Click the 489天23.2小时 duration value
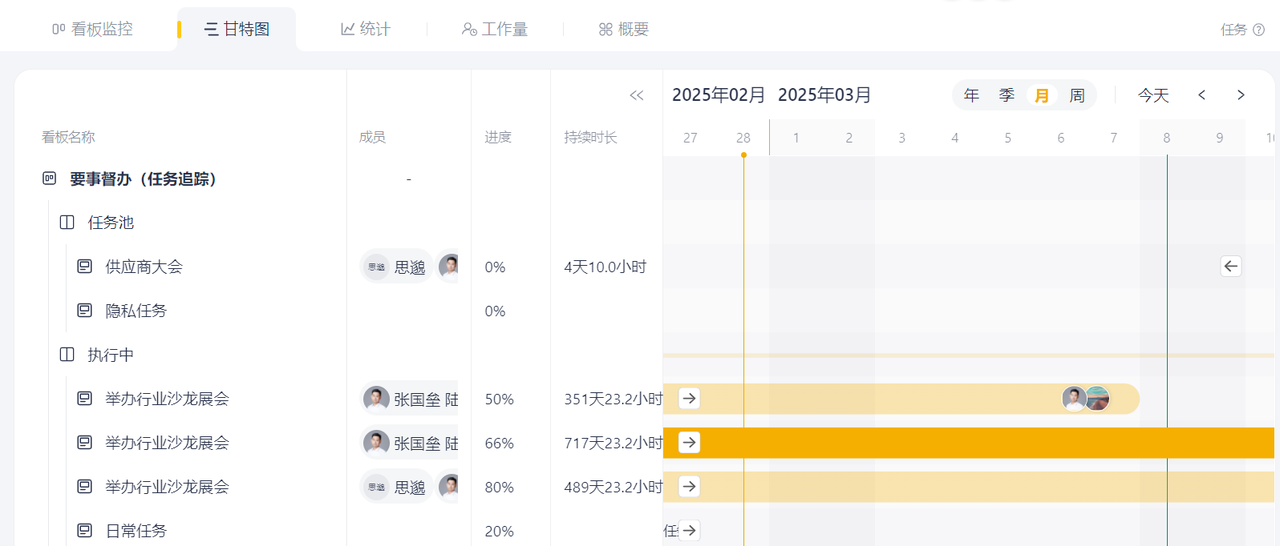The image size is (1280, 546). coord(613,487)
